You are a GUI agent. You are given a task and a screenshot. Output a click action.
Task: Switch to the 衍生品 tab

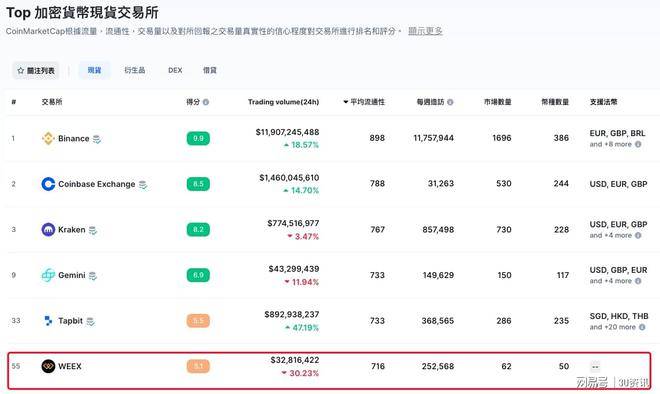(x=135, y=70)
